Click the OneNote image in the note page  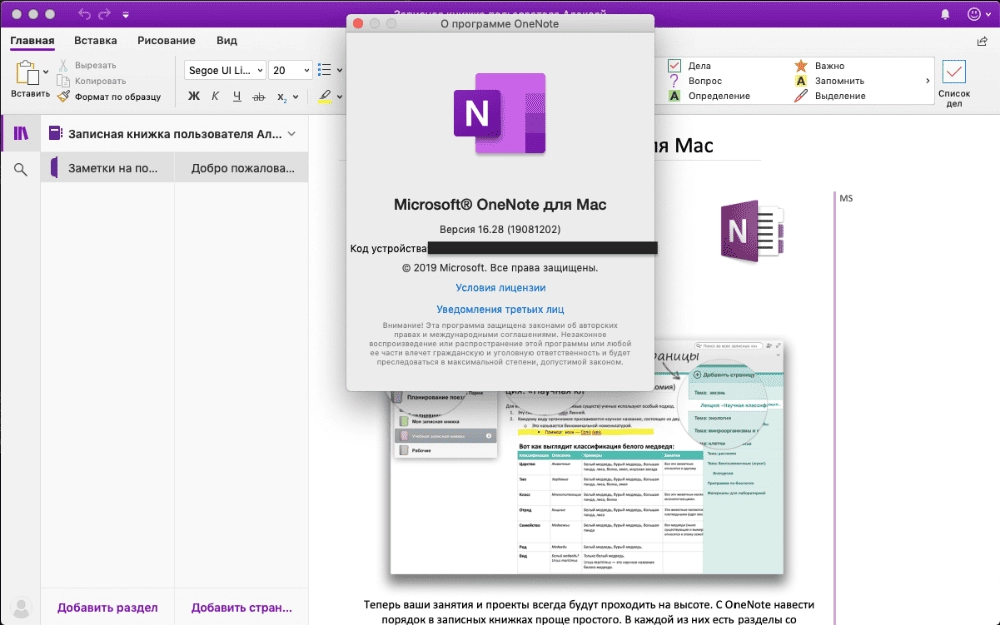tap(752, 230)
